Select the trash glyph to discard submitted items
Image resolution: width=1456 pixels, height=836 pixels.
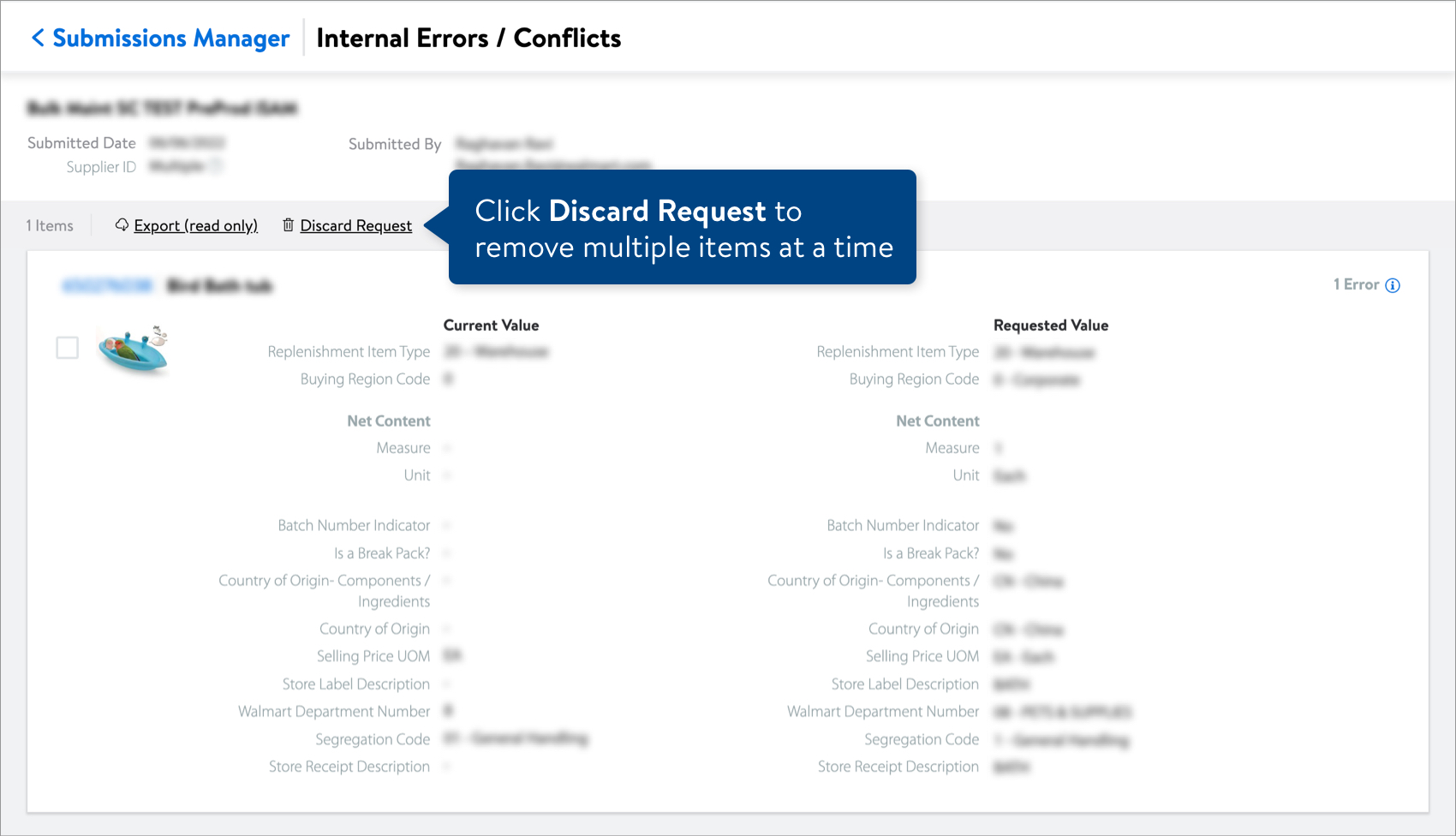click(288, 225)
